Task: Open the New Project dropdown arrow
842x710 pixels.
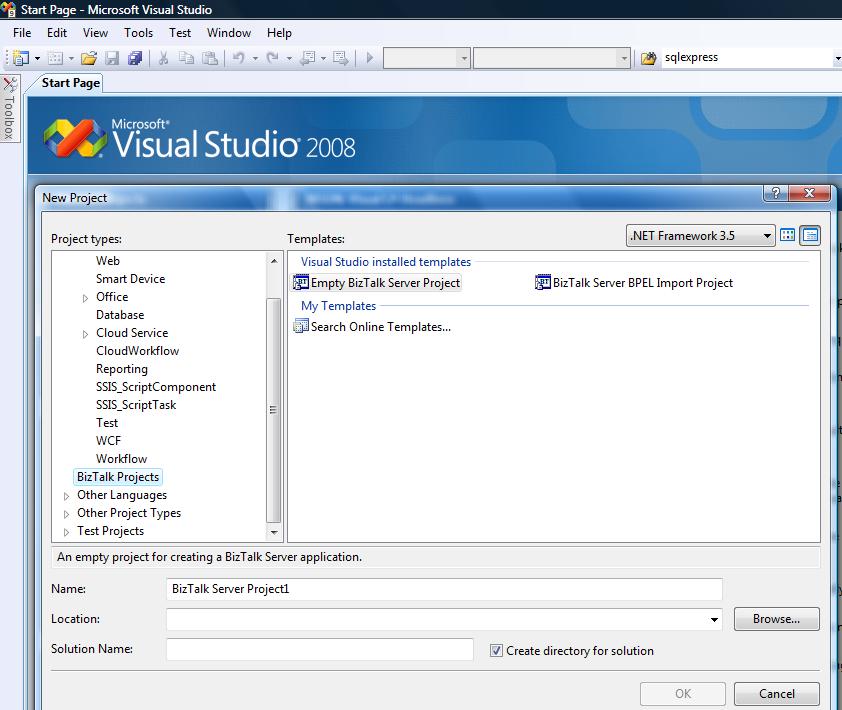Action: pos(37,58)
